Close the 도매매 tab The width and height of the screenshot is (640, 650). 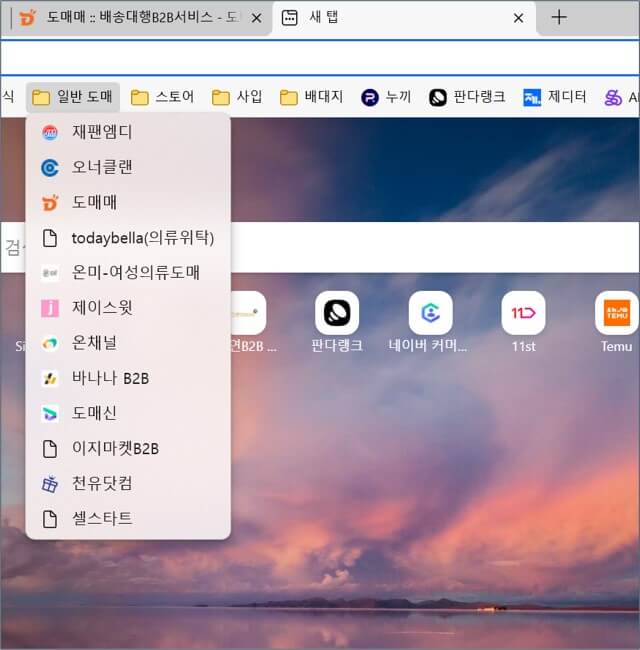257,18
